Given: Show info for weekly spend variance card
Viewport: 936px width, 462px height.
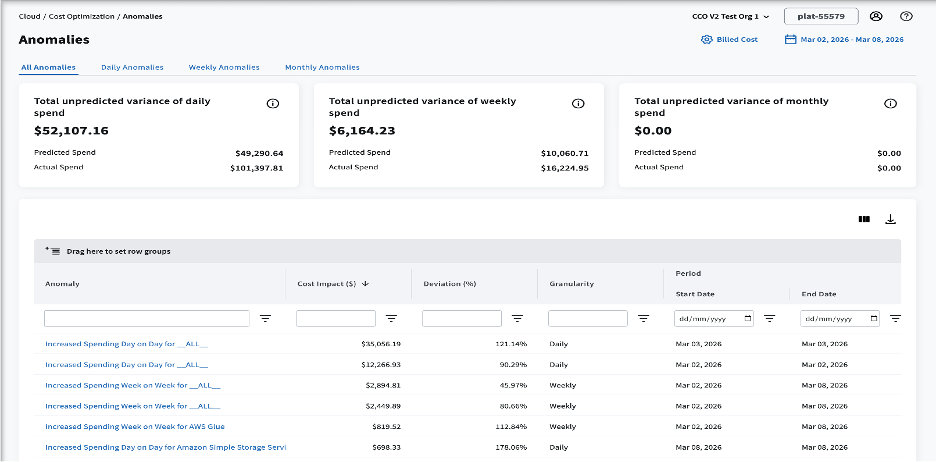Looking at the screenshot, I should [578, 104].
